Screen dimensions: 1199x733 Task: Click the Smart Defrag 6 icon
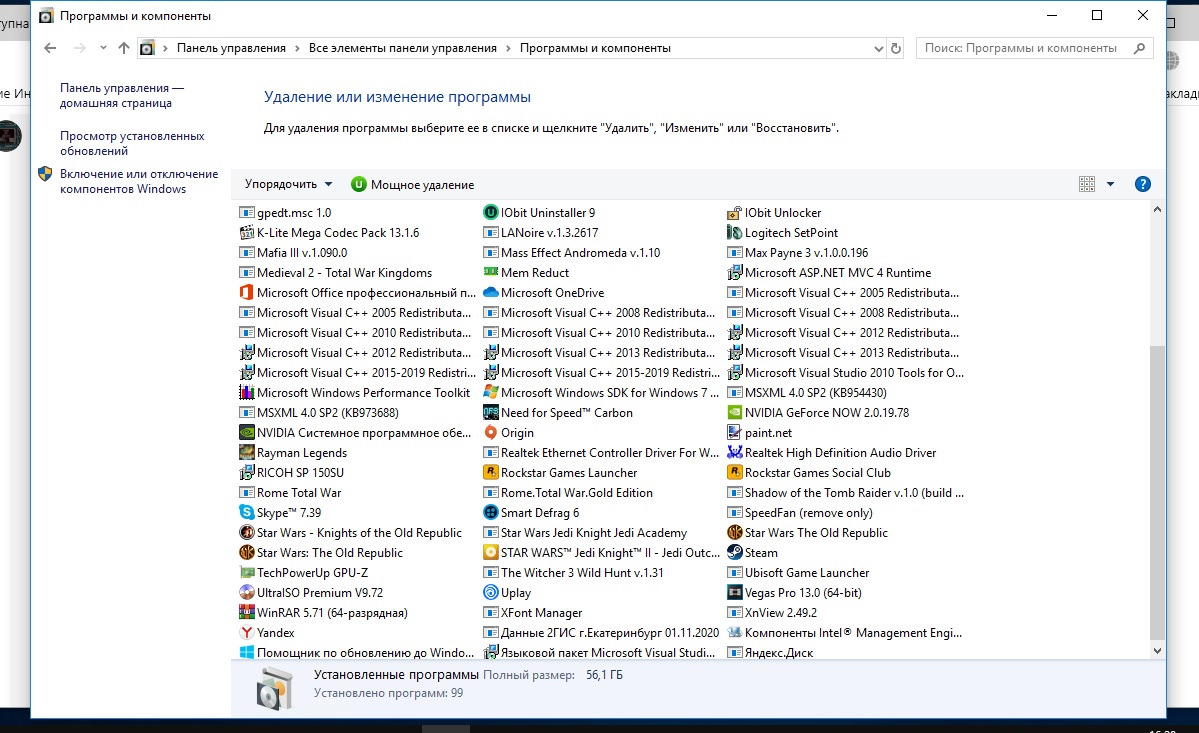click(x=491, y=513)
